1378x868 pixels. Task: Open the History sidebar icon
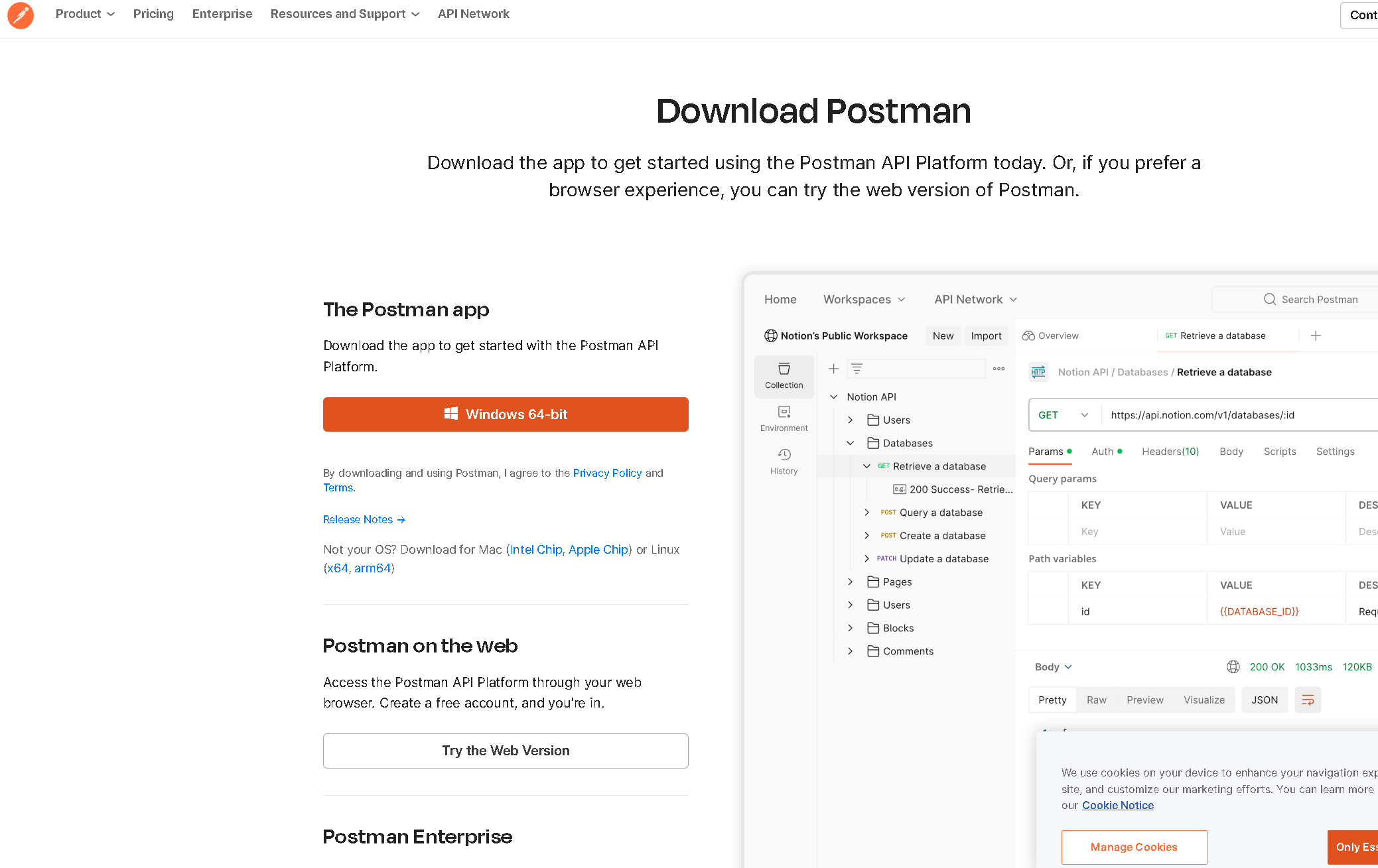tap(784, 462)
